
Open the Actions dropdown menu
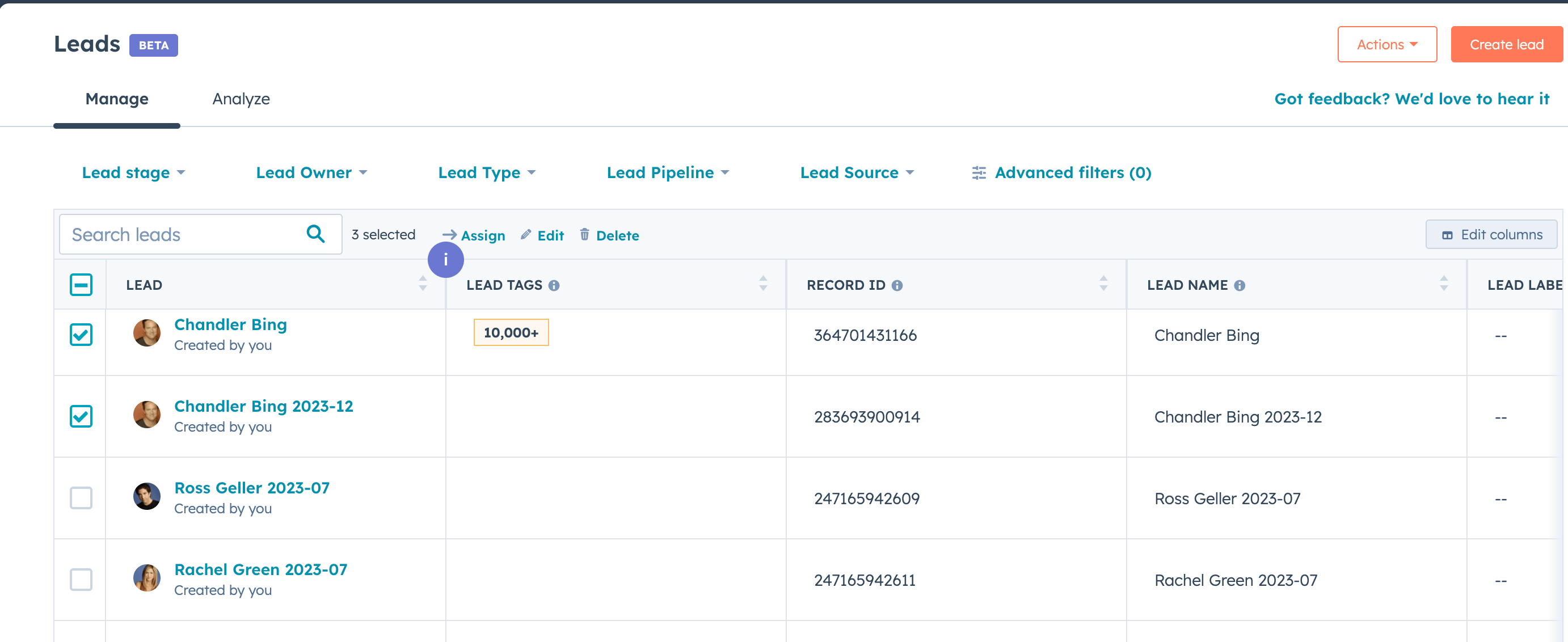pyautogui.click(x=1386, y=44)
